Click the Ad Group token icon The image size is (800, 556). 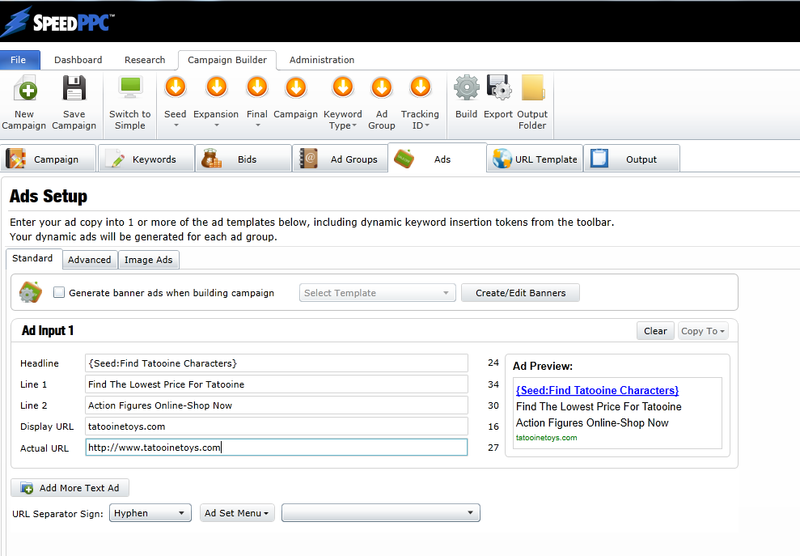point(381,88)
